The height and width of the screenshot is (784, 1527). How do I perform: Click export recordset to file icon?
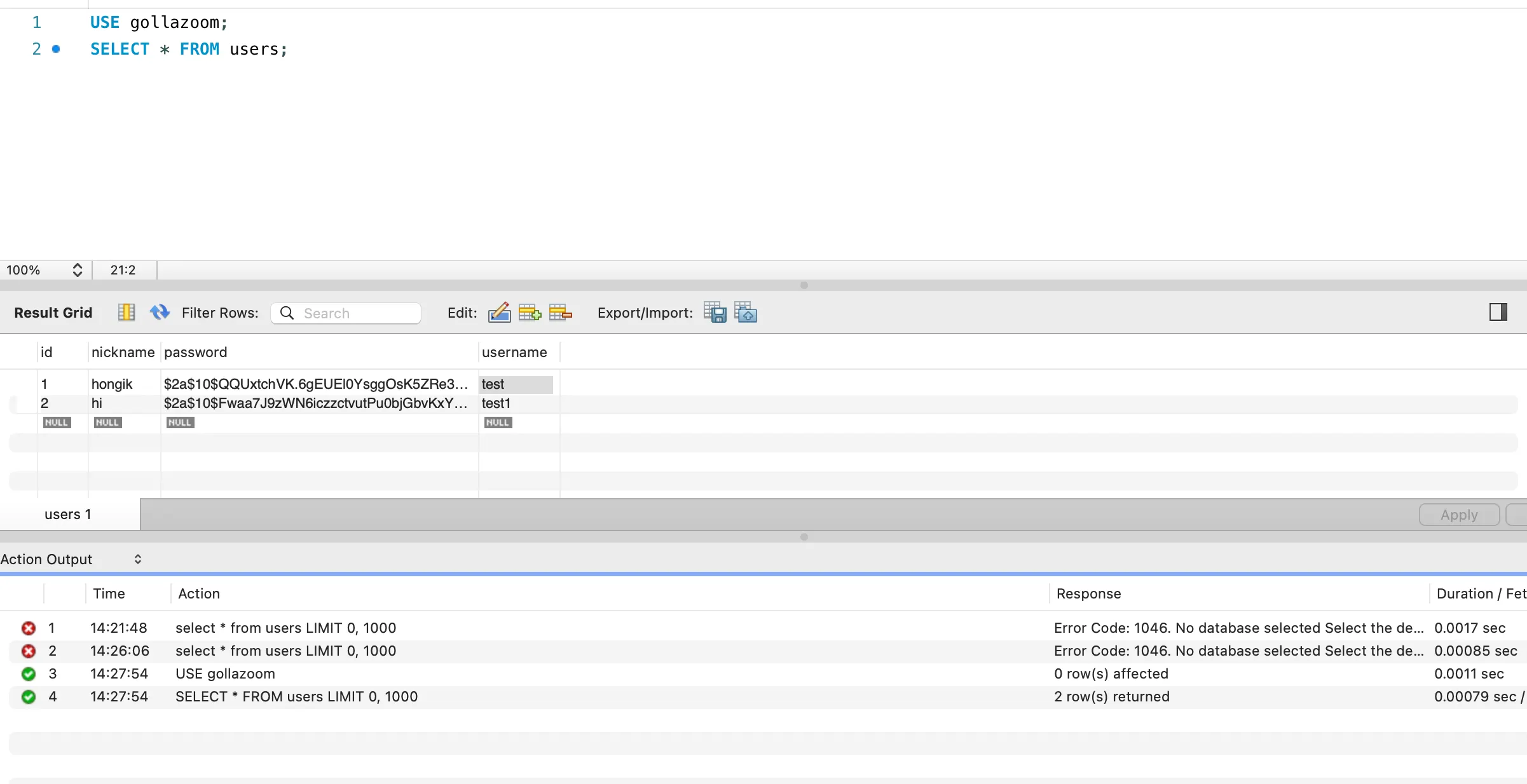coord(715,313)
